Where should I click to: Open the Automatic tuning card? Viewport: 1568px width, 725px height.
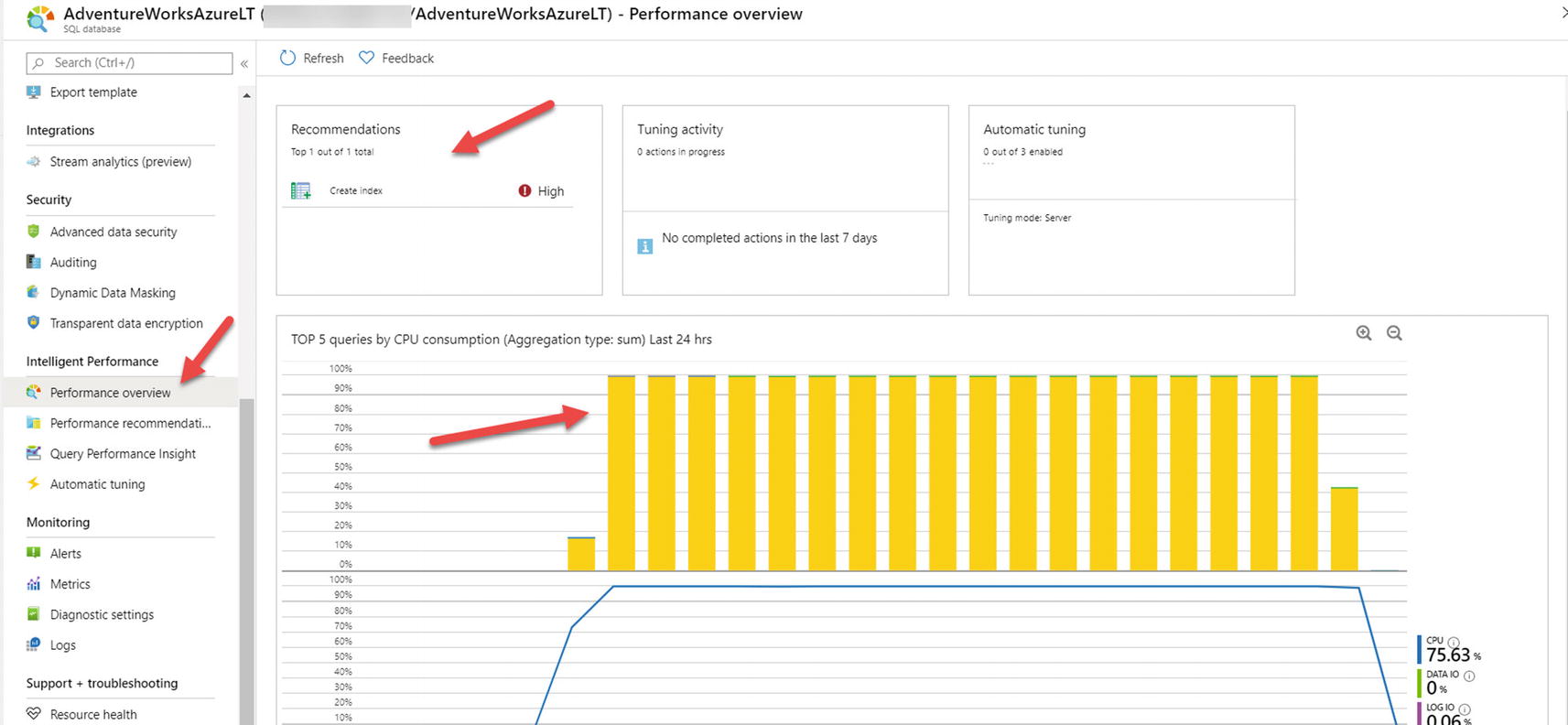1131,200
